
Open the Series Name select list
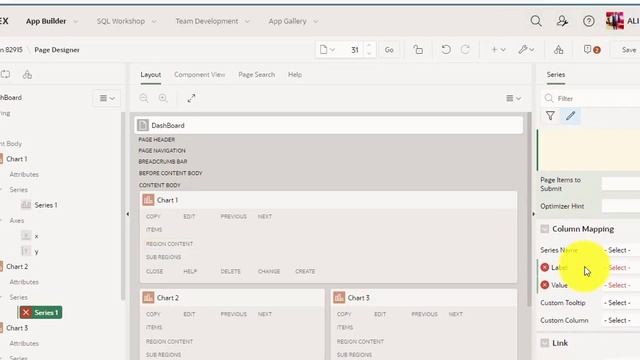(621, 250)
